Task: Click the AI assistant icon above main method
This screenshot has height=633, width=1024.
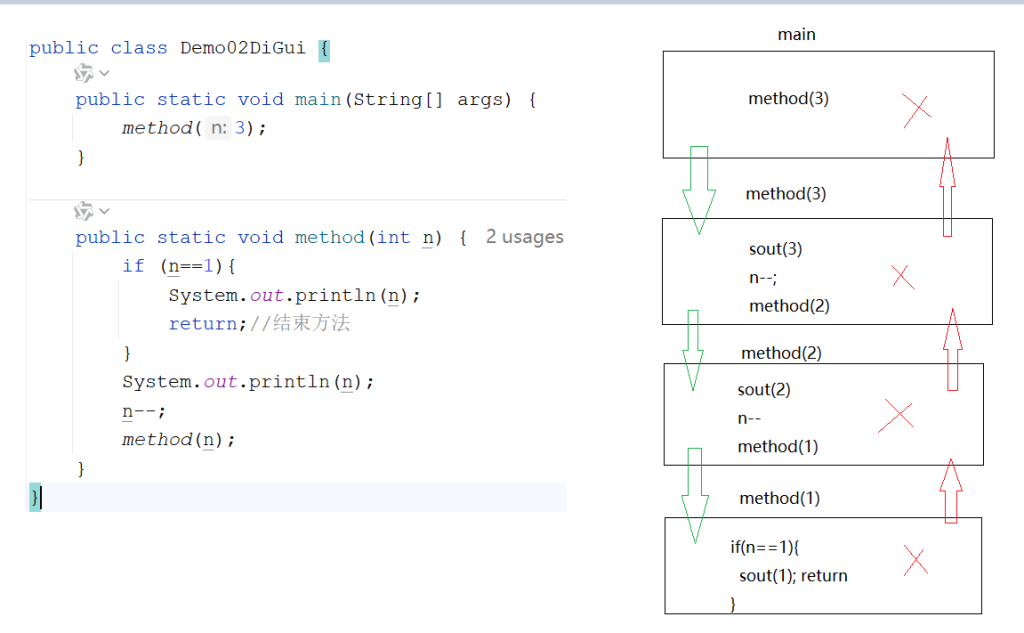Action: tap(84, 74)
